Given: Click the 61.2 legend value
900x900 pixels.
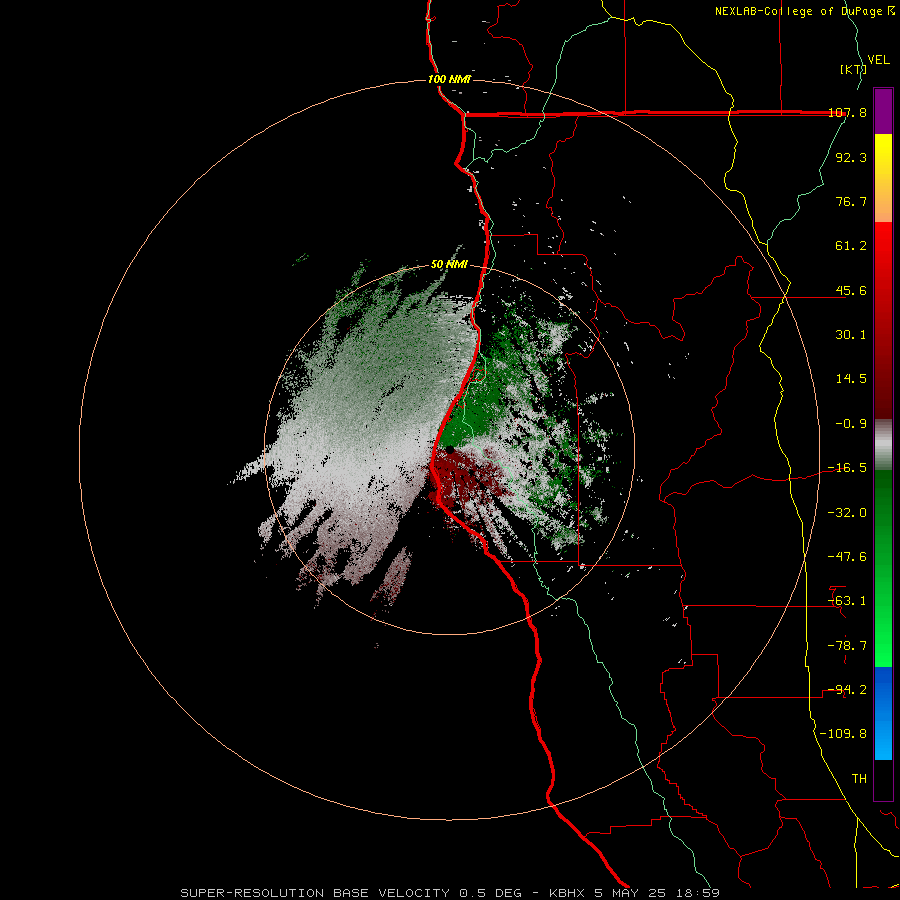Looking at the screenshot, I should pyautogui.click(x=851, y=246).
